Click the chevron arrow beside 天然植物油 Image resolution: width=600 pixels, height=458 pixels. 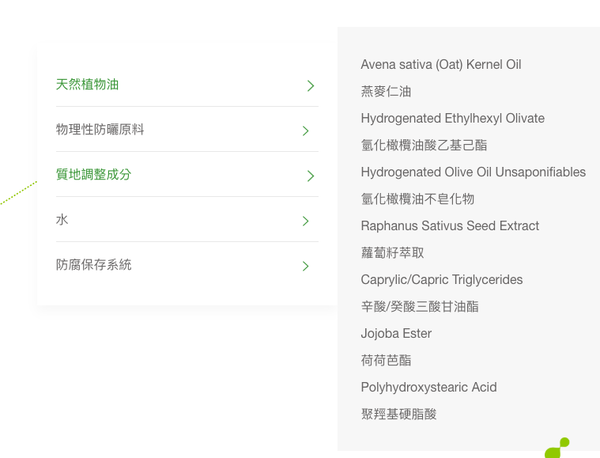pos(310,86)
